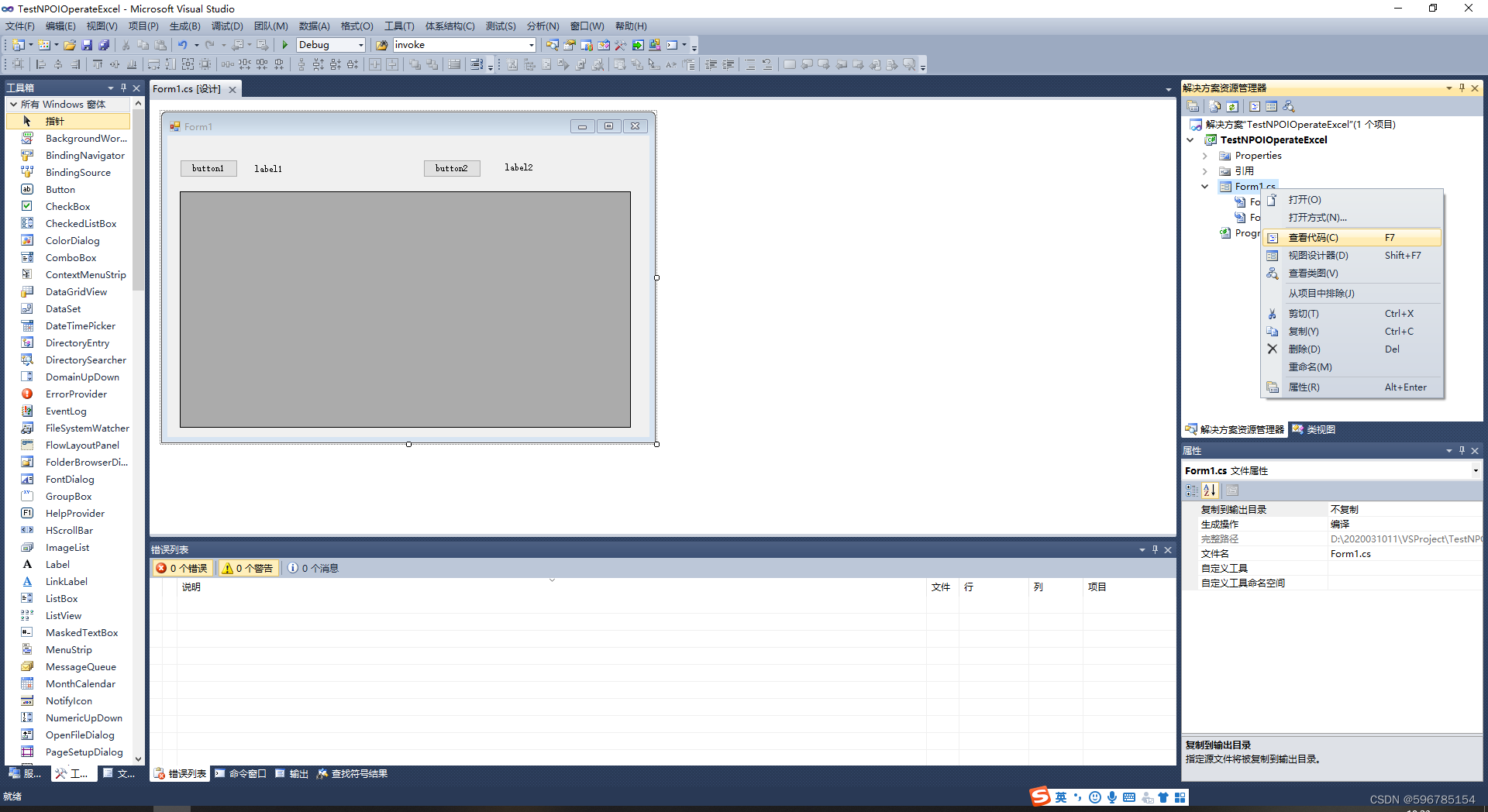Click the Find in Files icon beside invoke box
The image size is (1488, 812).
tap(381, 45)
